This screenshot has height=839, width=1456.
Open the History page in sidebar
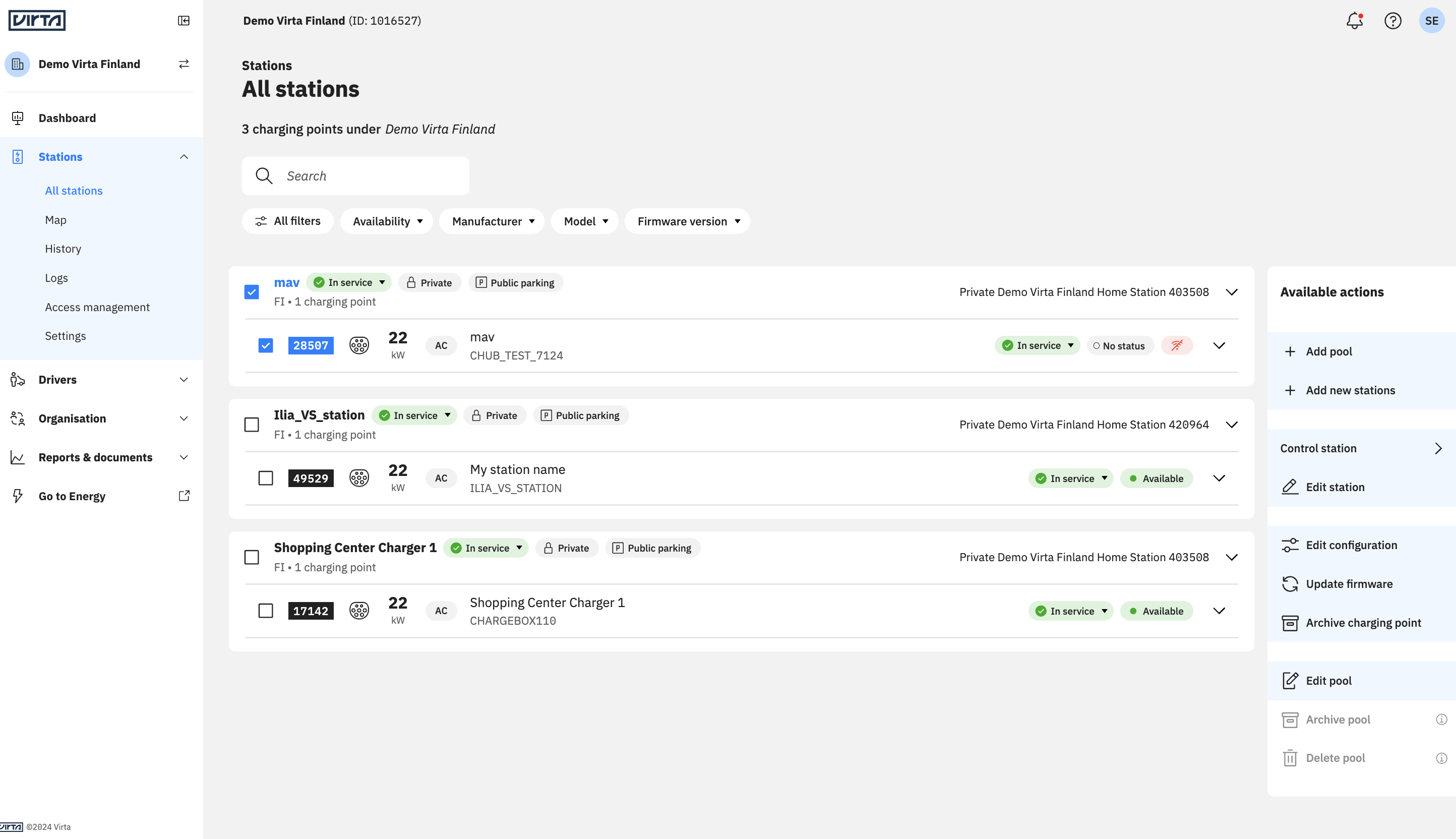click(64, 249)
